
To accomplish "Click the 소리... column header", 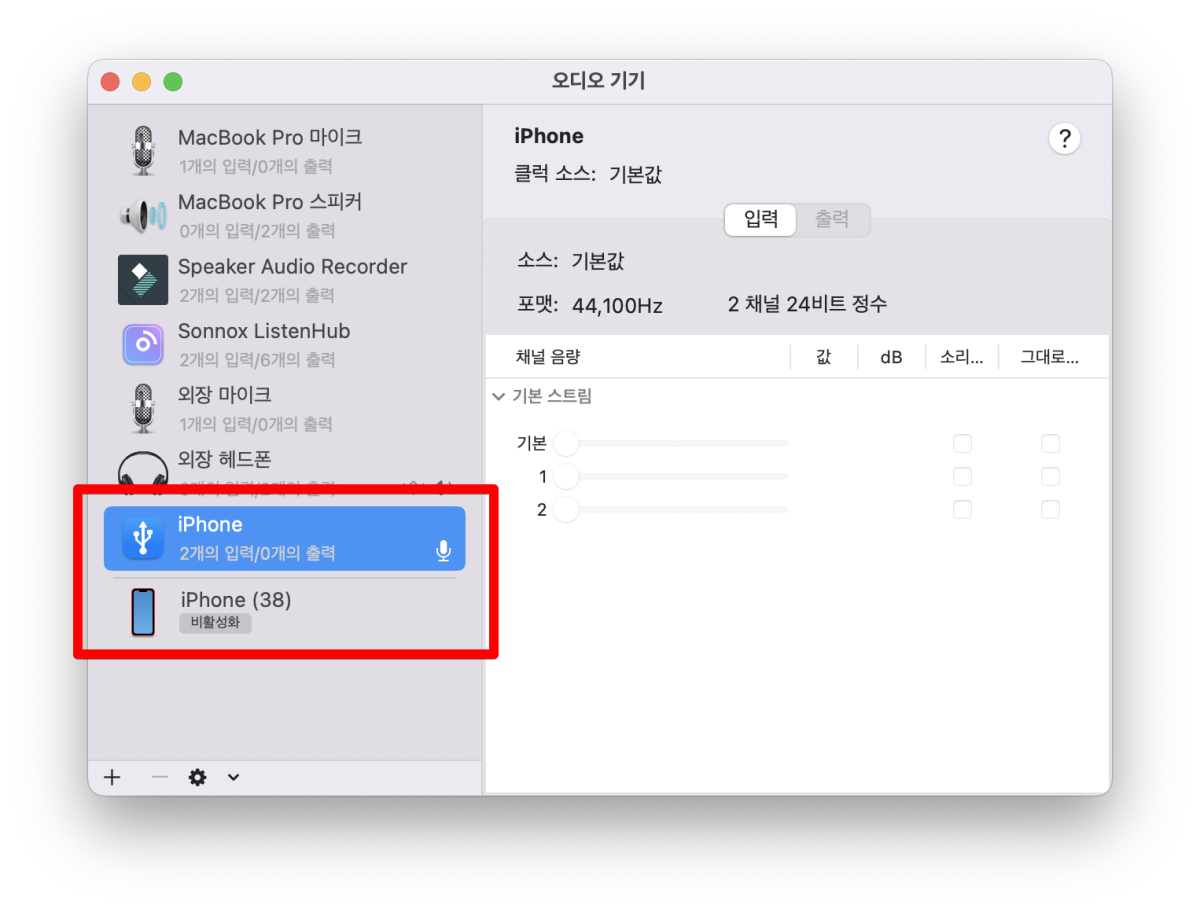I will tap(962, 357).
